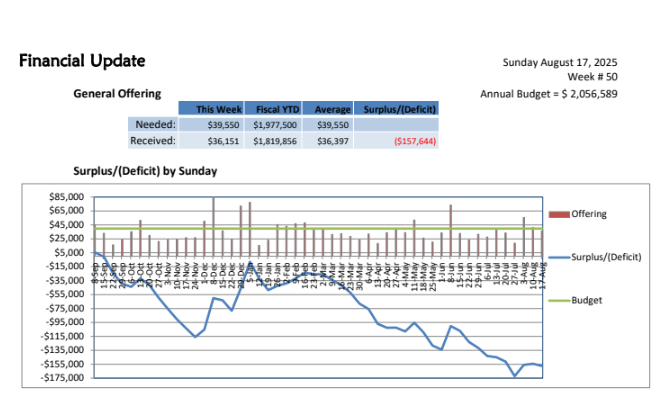
Task: Click the "-$135,000" y-axis label
Action: click(x=62, y=350)
